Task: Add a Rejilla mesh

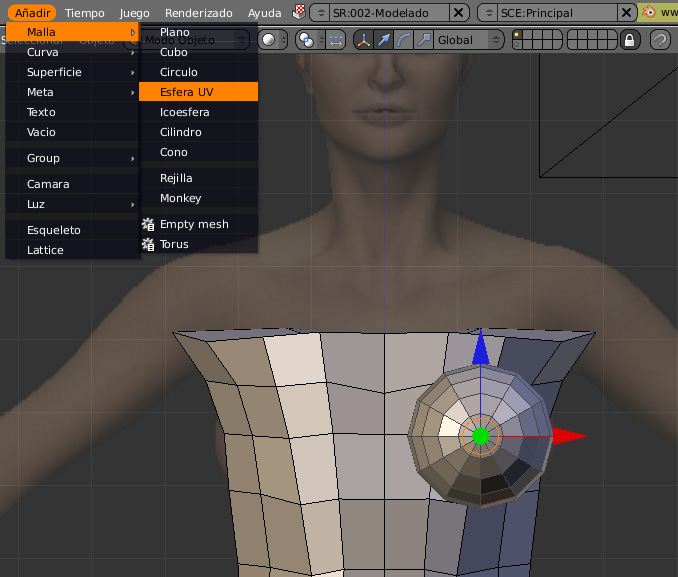Action: [198, 178]
